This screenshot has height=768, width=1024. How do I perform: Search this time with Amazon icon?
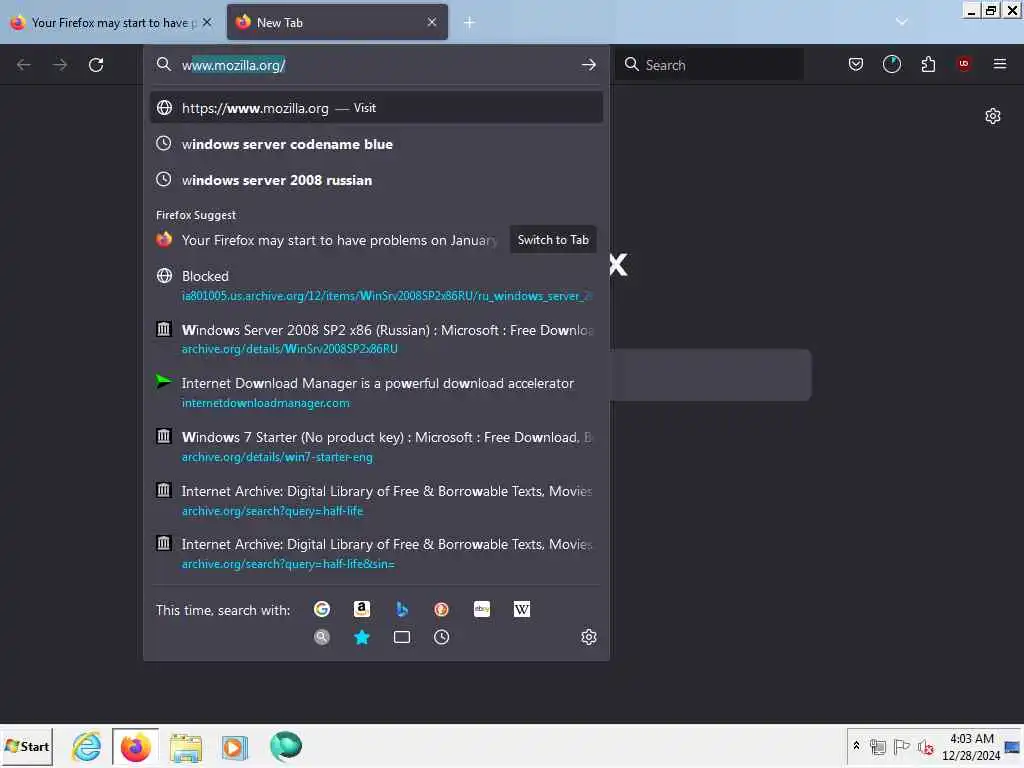click(362, 609)
